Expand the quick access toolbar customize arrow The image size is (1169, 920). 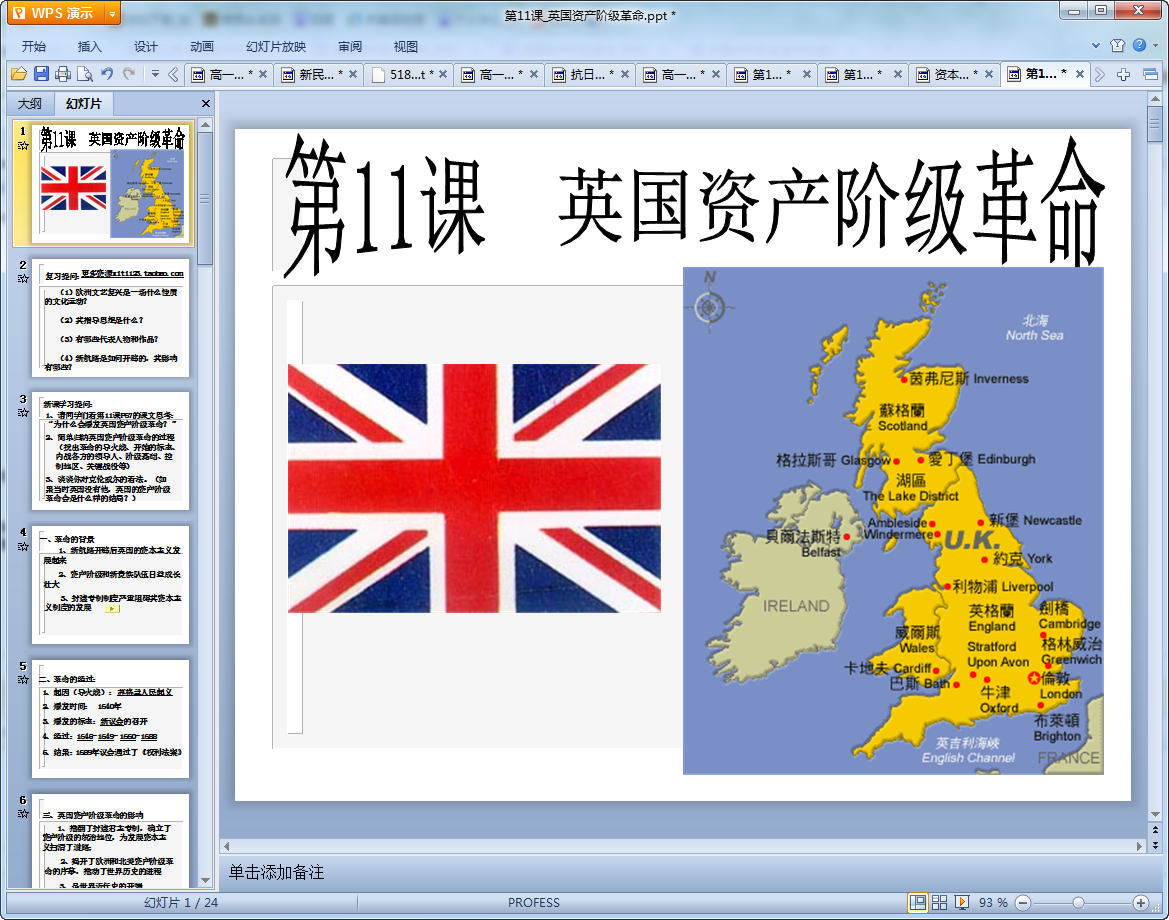point(155,74)
